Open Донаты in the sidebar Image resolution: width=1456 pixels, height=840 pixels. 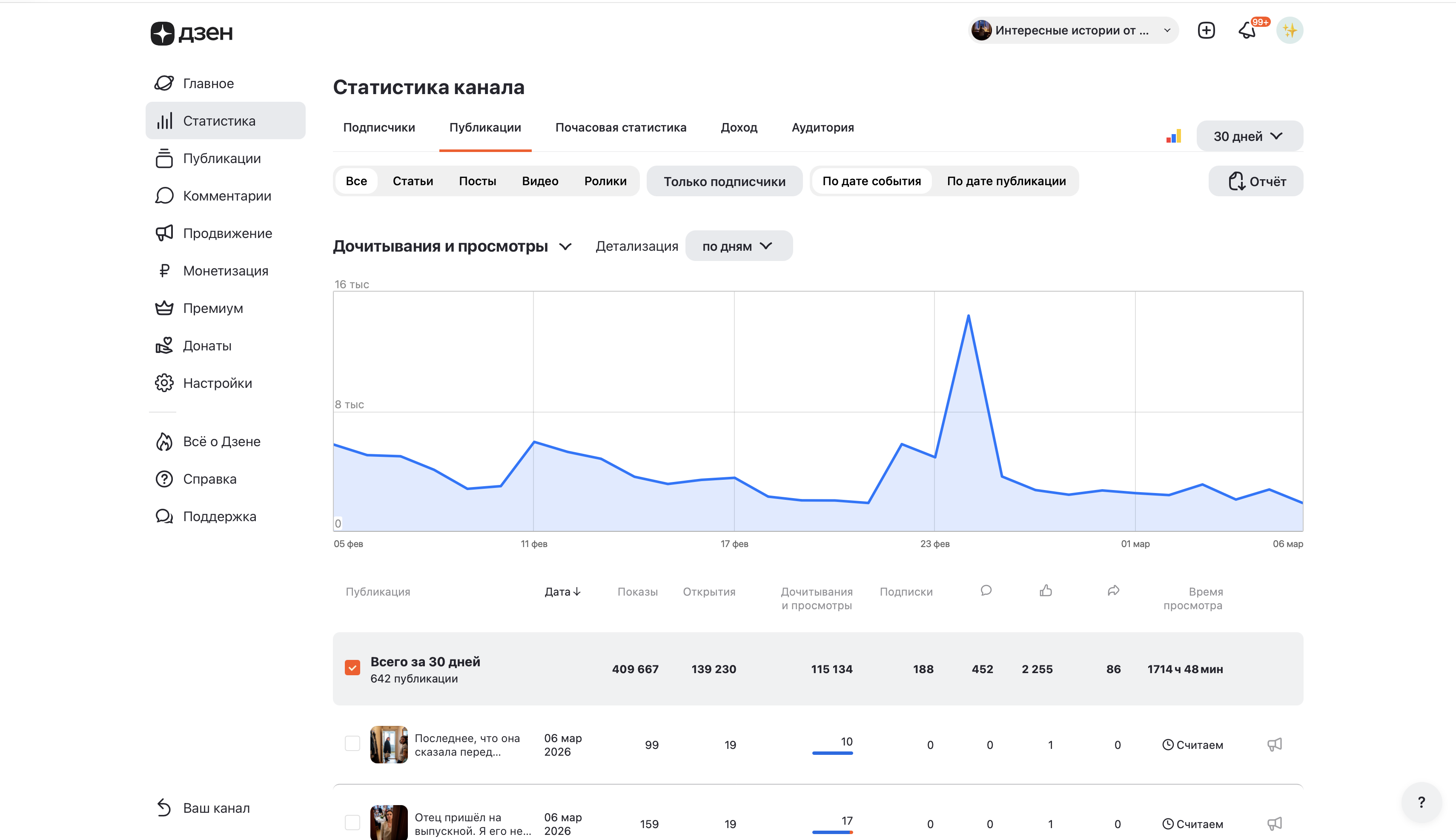click(x=206, y=346)
